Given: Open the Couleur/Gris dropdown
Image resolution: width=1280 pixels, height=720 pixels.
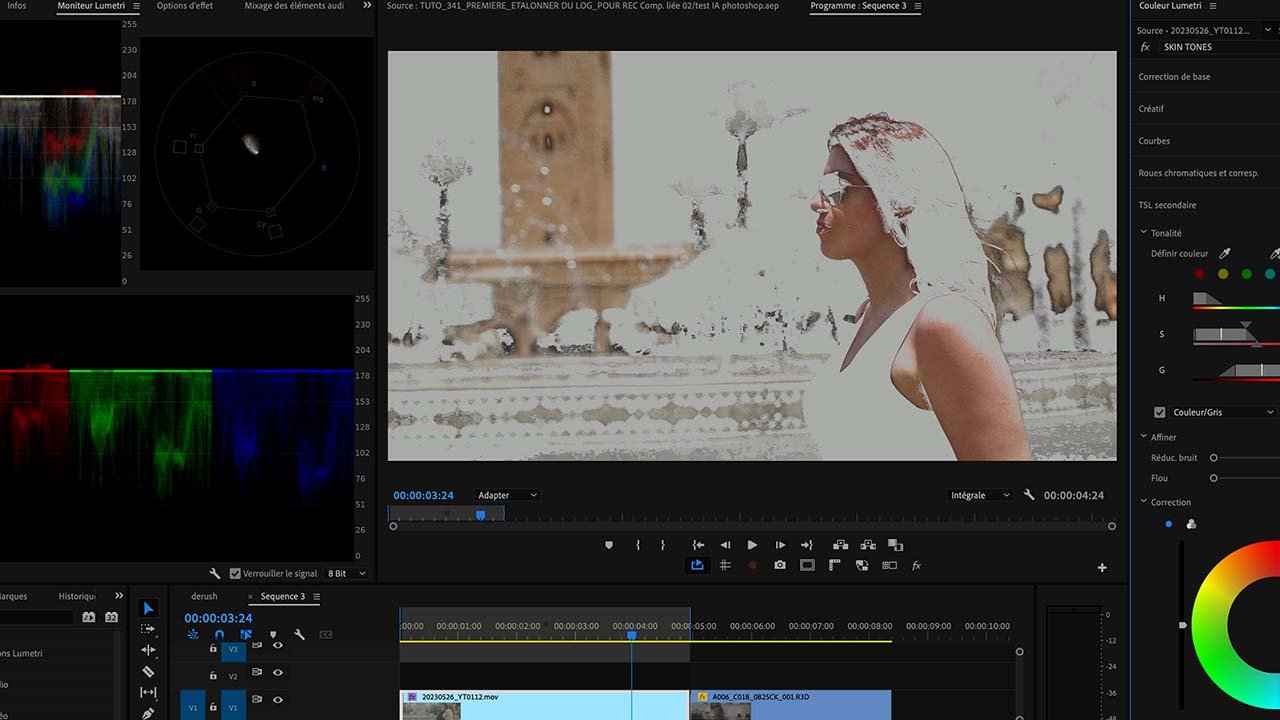Looking at the screenshot, I should [1224, 412].
